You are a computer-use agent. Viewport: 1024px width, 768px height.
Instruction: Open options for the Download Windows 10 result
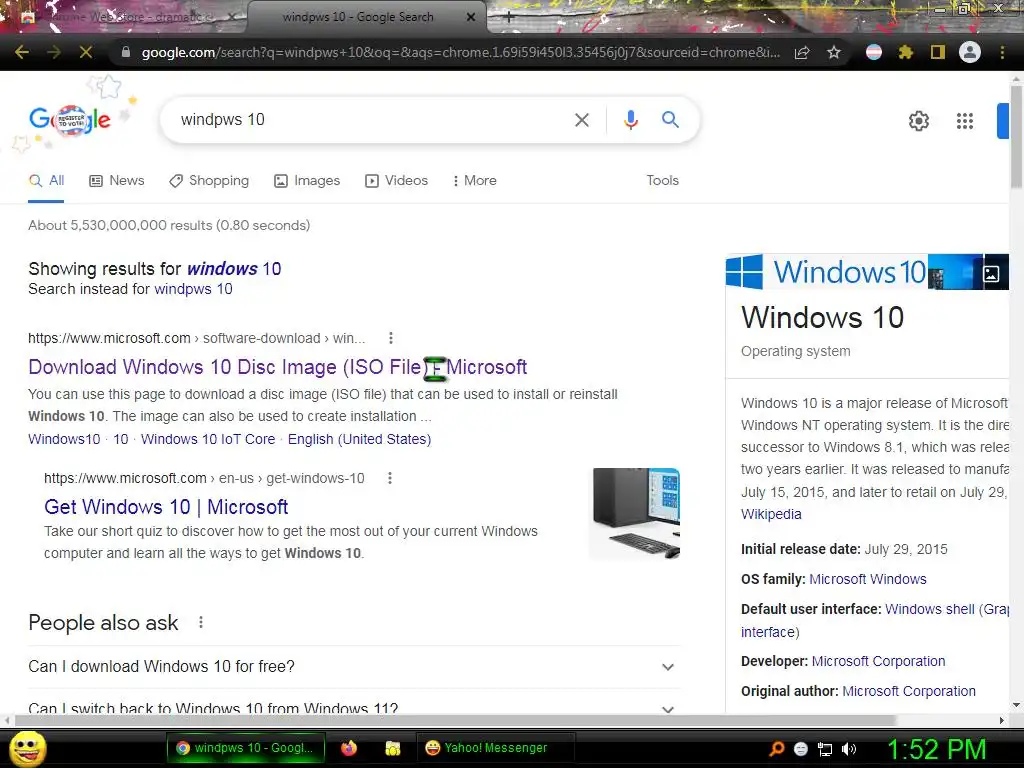click(x=391, y=338)
